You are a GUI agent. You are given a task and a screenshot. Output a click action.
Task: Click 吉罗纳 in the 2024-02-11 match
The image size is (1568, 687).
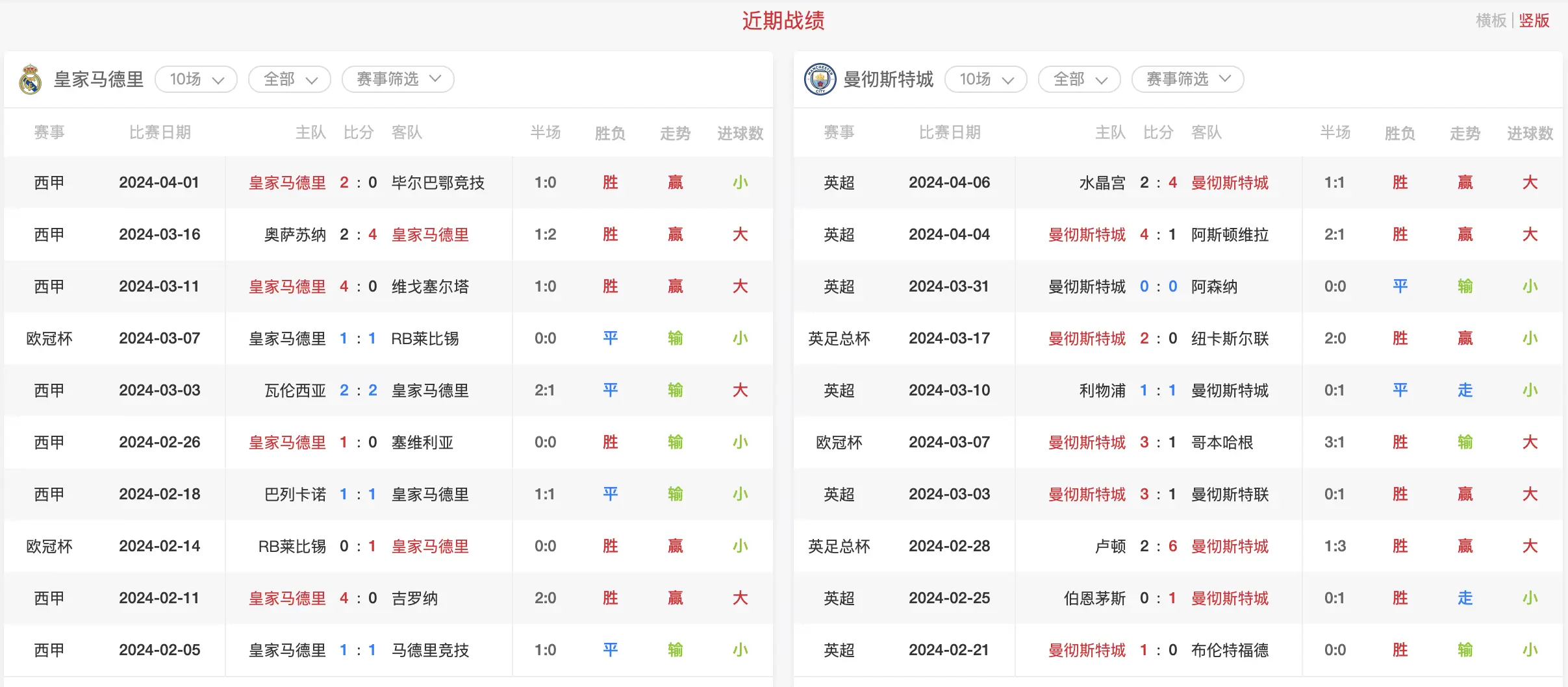414,598
